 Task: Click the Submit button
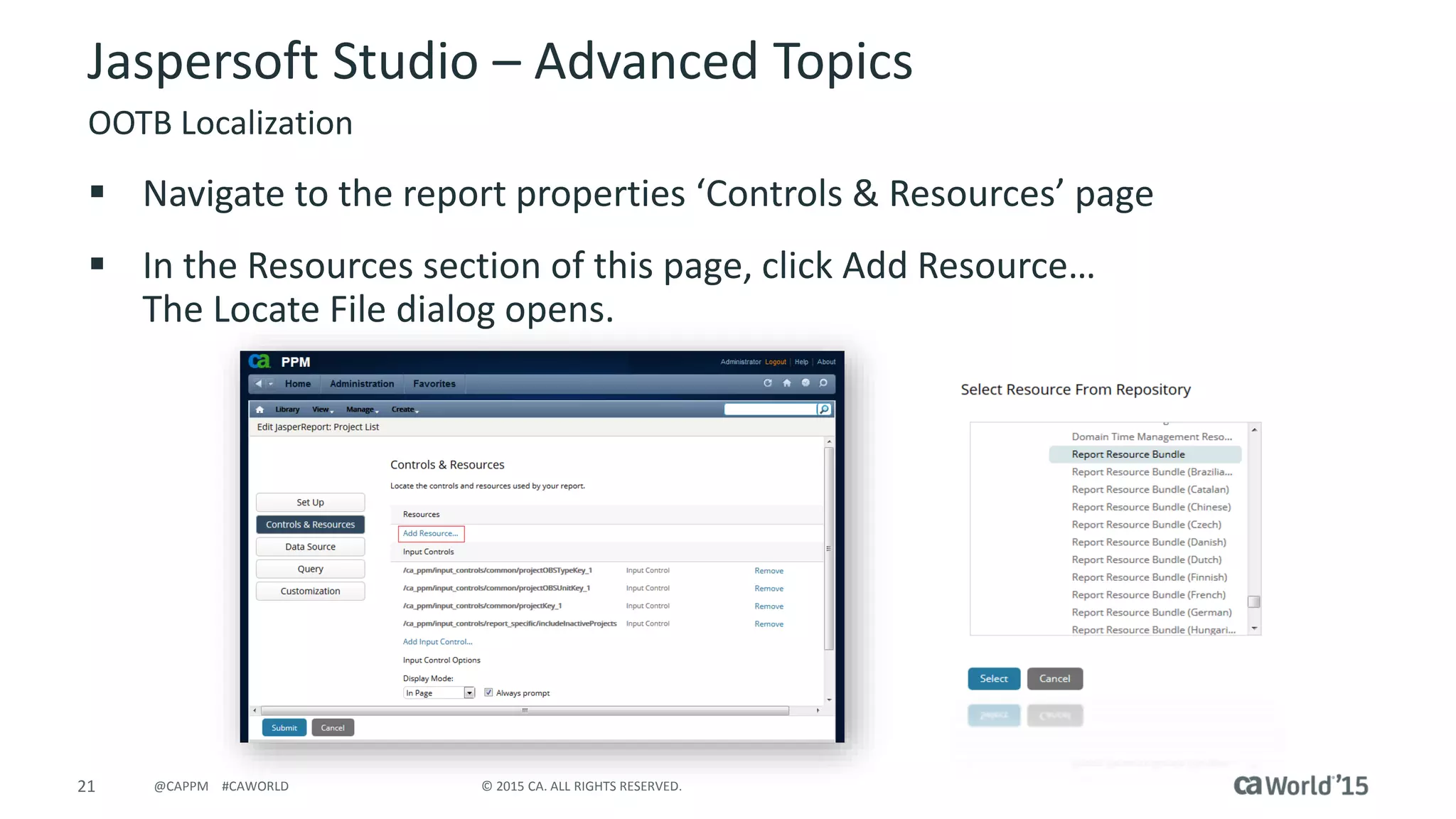click(x=284, y=728)
